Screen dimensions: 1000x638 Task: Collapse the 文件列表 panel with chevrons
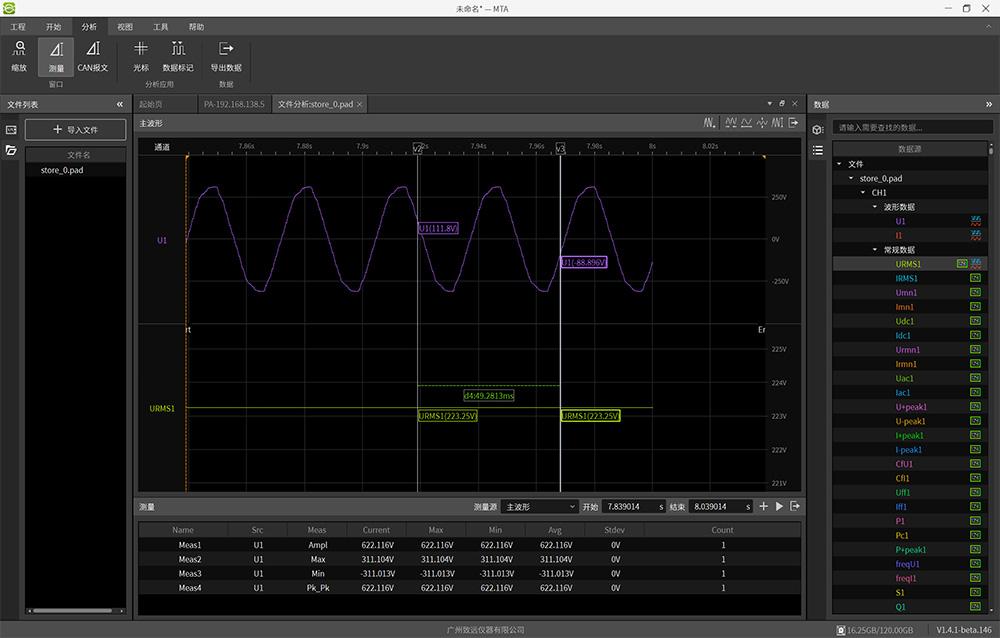click(120, 104)
